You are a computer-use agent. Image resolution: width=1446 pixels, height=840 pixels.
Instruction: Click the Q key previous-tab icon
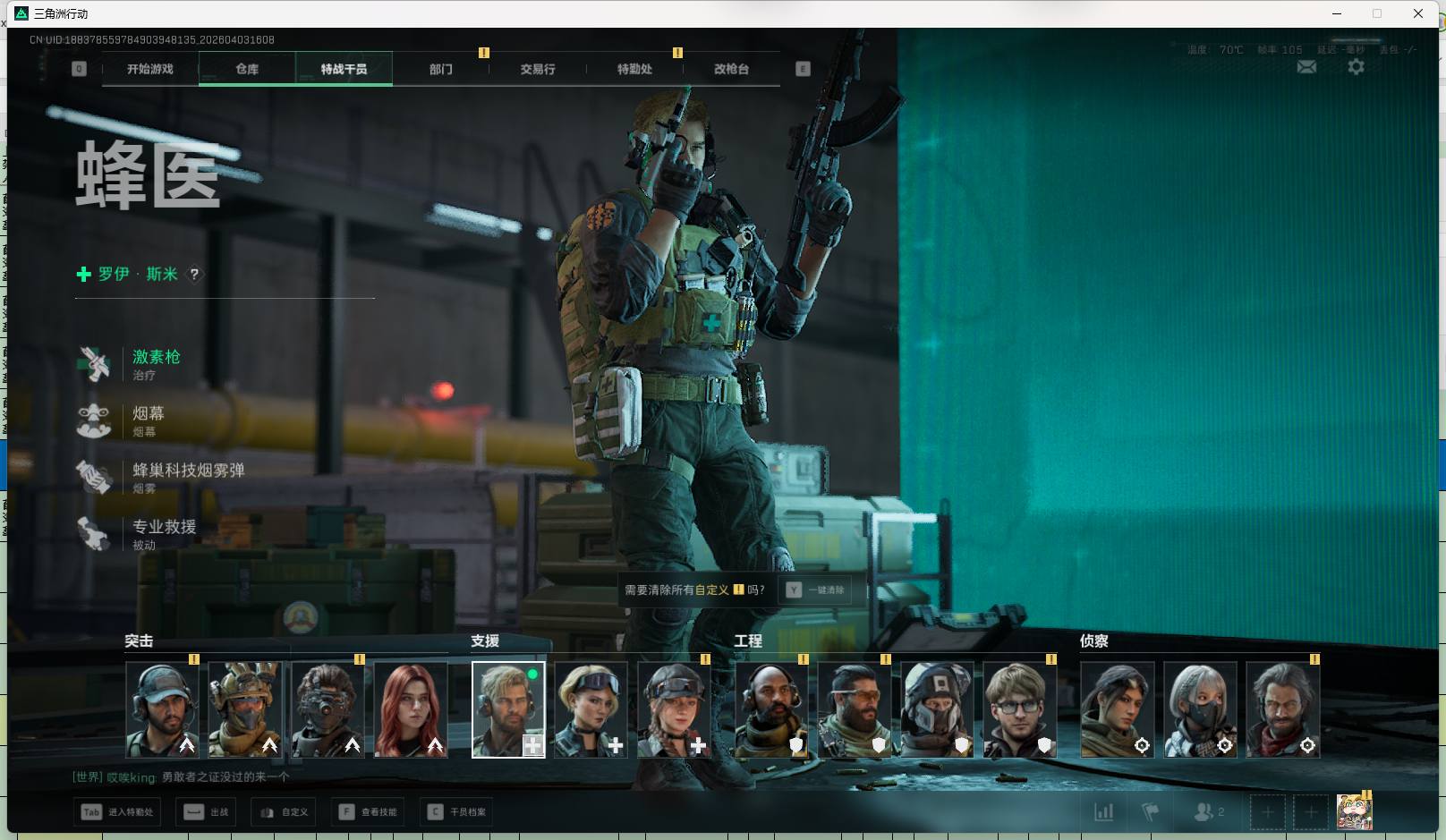click(x=79, y=69)
